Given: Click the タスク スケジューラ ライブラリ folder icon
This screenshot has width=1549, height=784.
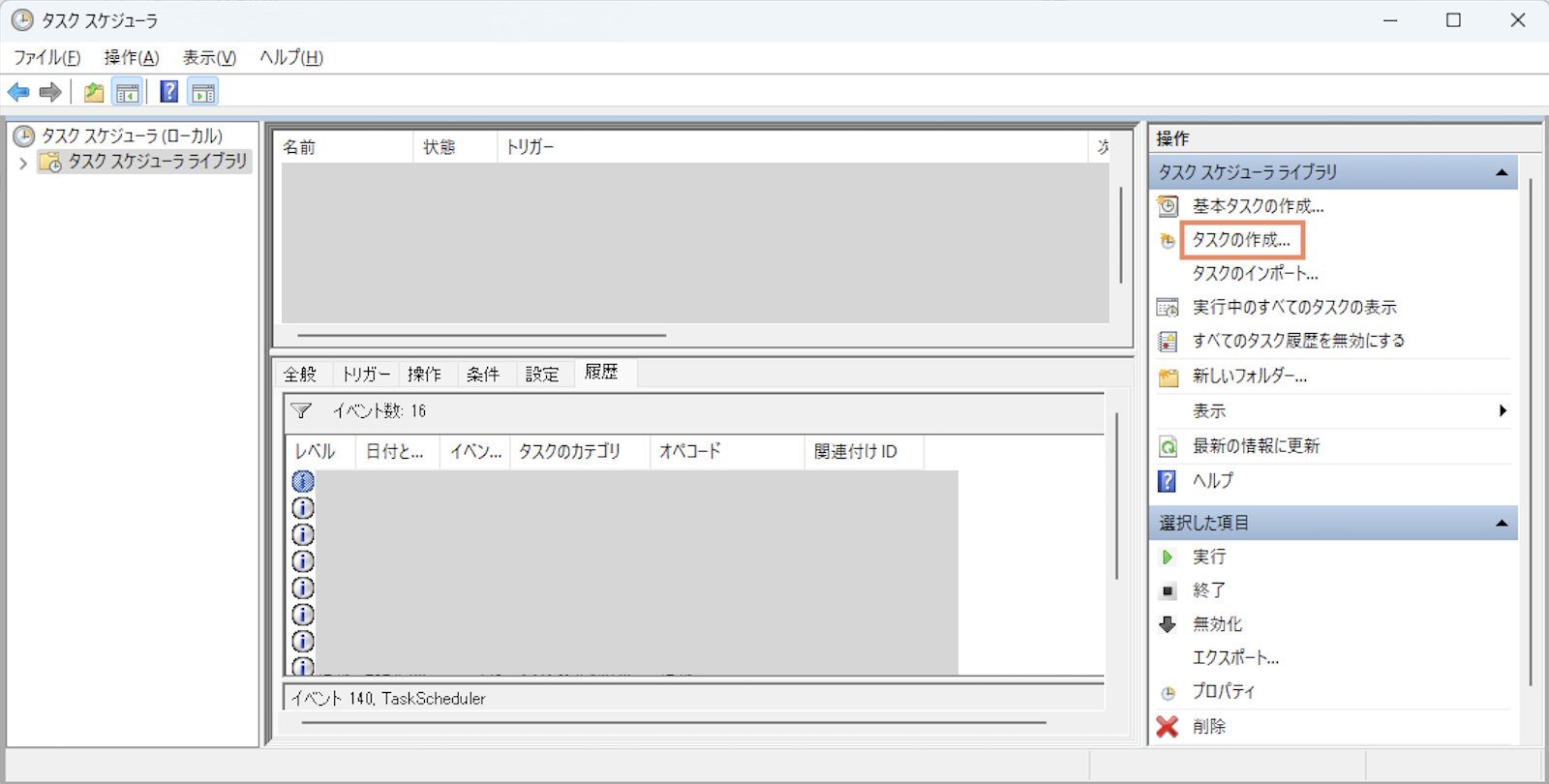Looking at the screenshot, I should point(50,162).
